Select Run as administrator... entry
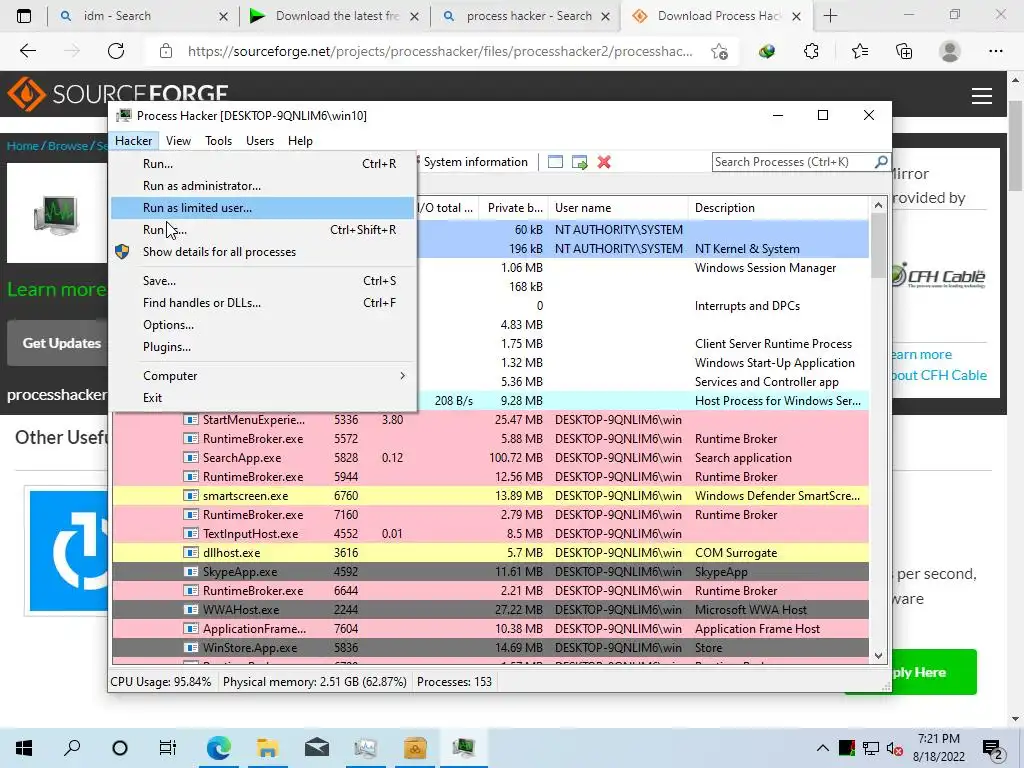This screenshot has width=1024, height=768. pos(263,186)
